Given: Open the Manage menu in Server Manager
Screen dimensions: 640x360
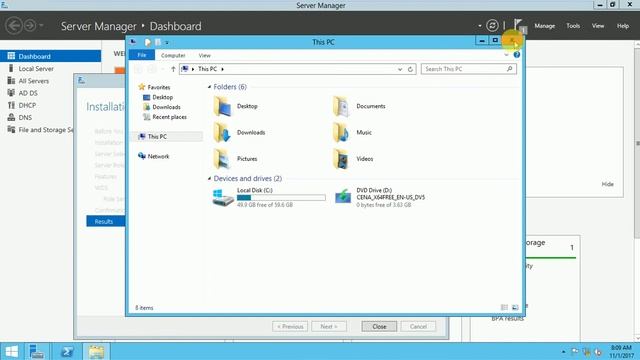Looking at the screenshot, I should pos(544,26).
